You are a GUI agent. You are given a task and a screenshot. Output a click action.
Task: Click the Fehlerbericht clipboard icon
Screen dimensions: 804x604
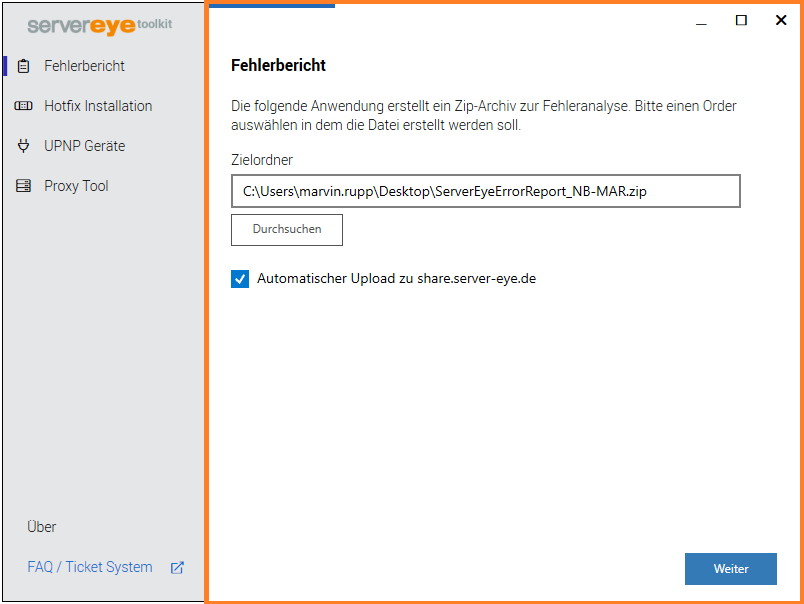(24, 66)
